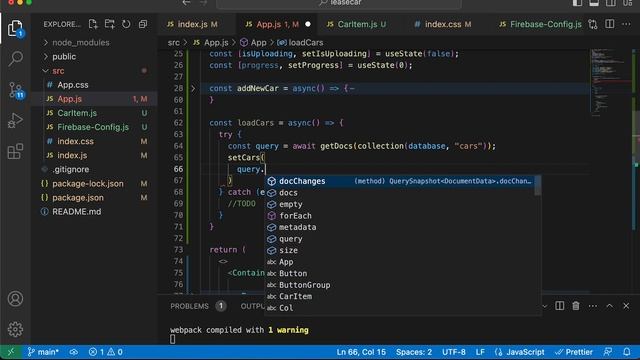The height and width of the screenshot is (360, 640).
Task: Click the suggestion list scrollbar thumb
Action: point(538,186)
